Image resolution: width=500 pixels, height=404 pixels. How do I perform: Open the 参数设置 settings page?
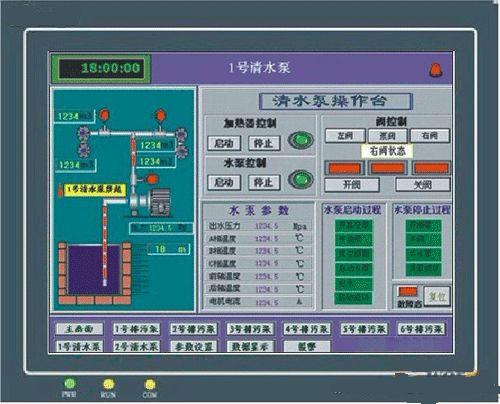click(x=194, y=347)
